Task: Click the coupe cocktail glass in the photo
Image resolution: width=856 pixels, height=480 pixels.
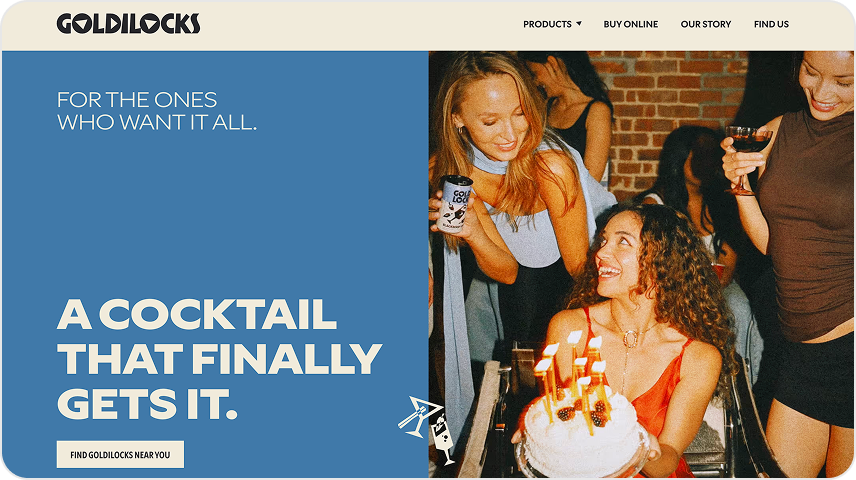Action: pos(747,158)
